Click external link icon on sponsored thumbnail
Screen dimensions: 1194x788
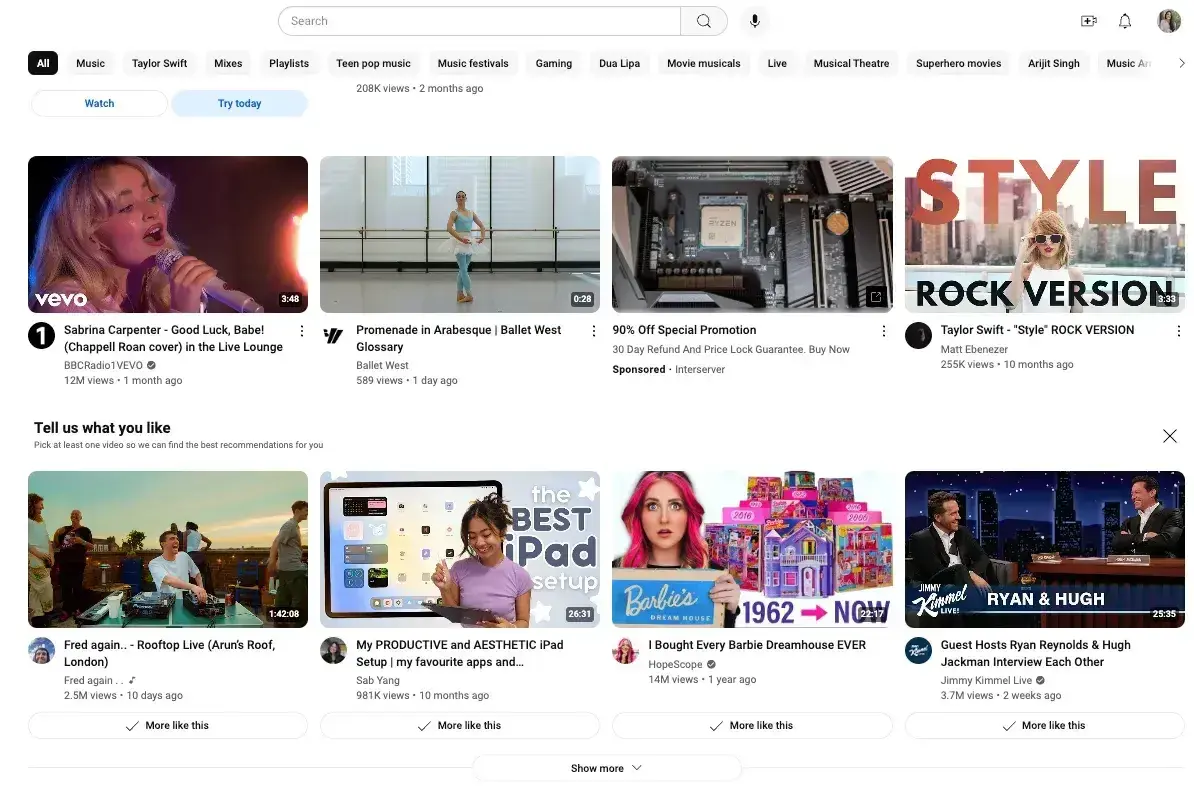pos(876,297)
